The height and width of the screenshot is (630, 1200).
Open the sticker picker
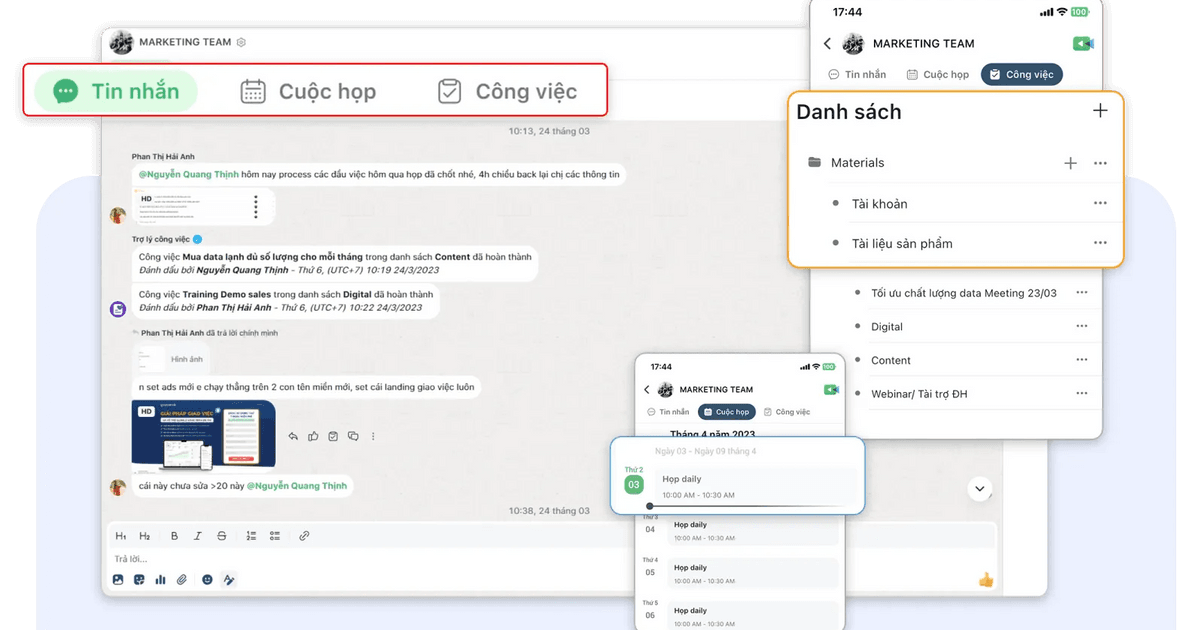[x=139, y=579]
